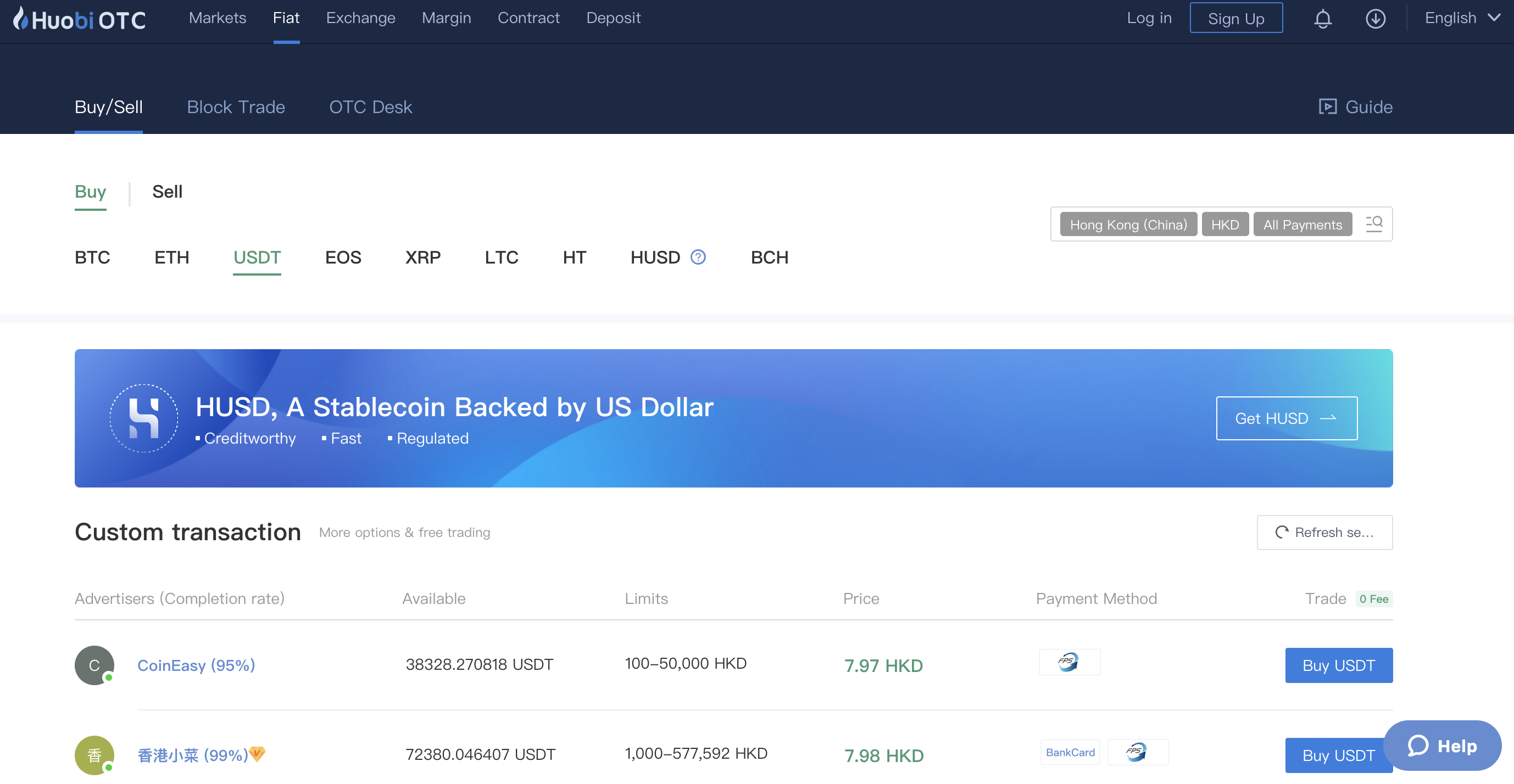The width and height of the screenshot is (1514, 784).
Task: Open the Deposit menu item
Action: point(613,18)
